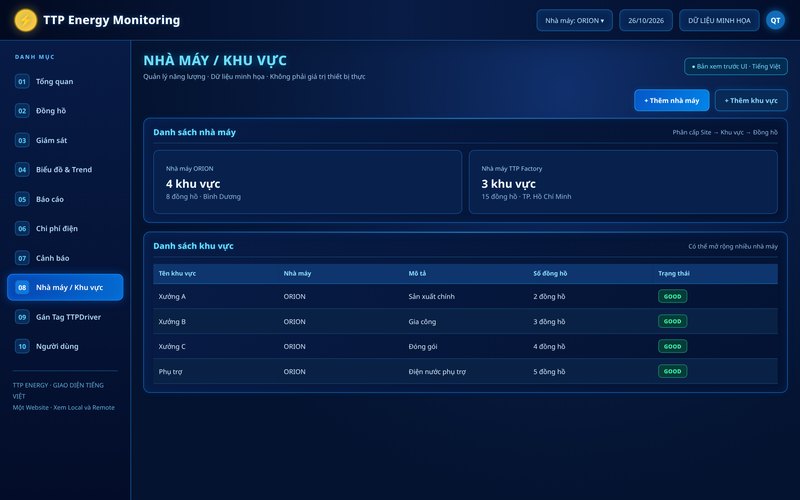This screenshot has height=500, width=800.
Task: Select the Xưởng B row name
Action: click(x=172, y=321)
